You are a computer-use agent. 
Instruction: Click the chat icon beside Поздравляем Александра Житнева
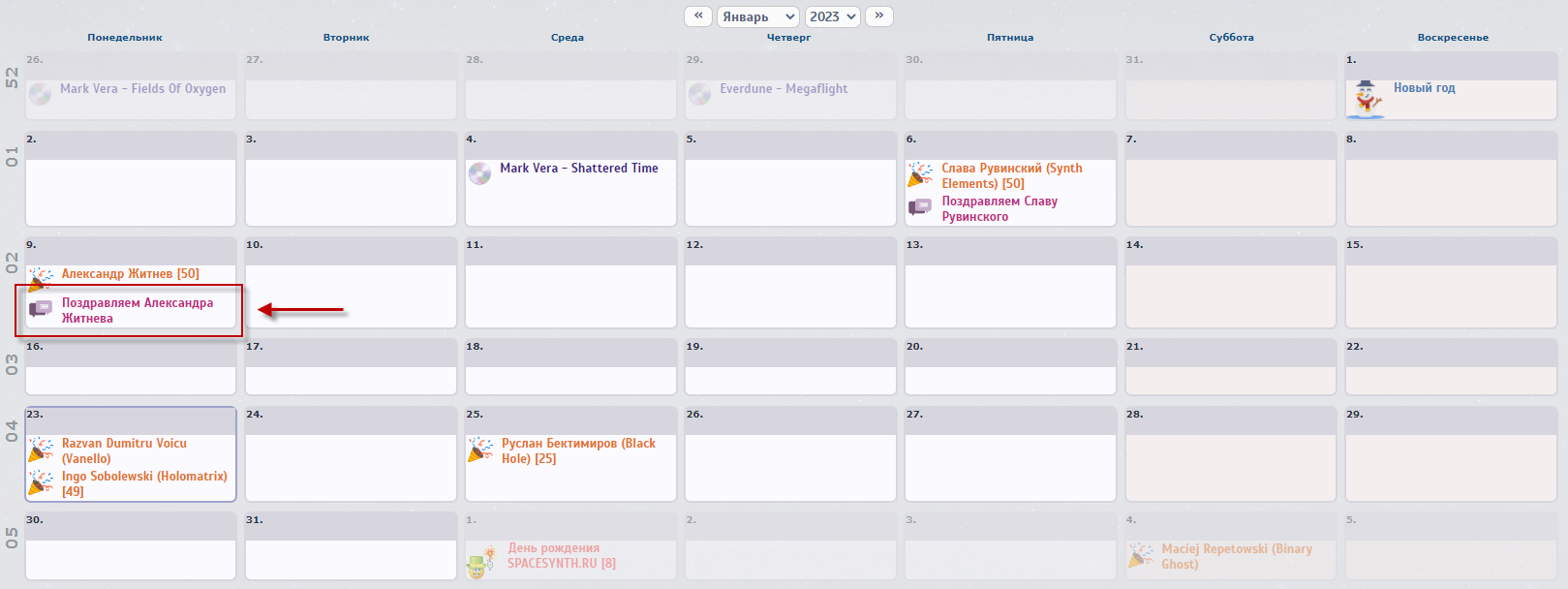point(41,309)
